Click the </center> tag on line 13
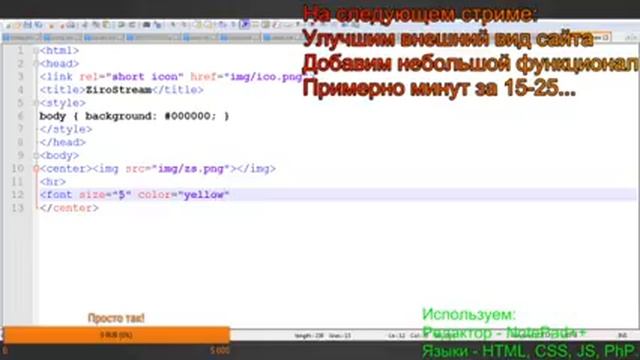The height and width of the screenshot is (360, 640). (69, 208)
